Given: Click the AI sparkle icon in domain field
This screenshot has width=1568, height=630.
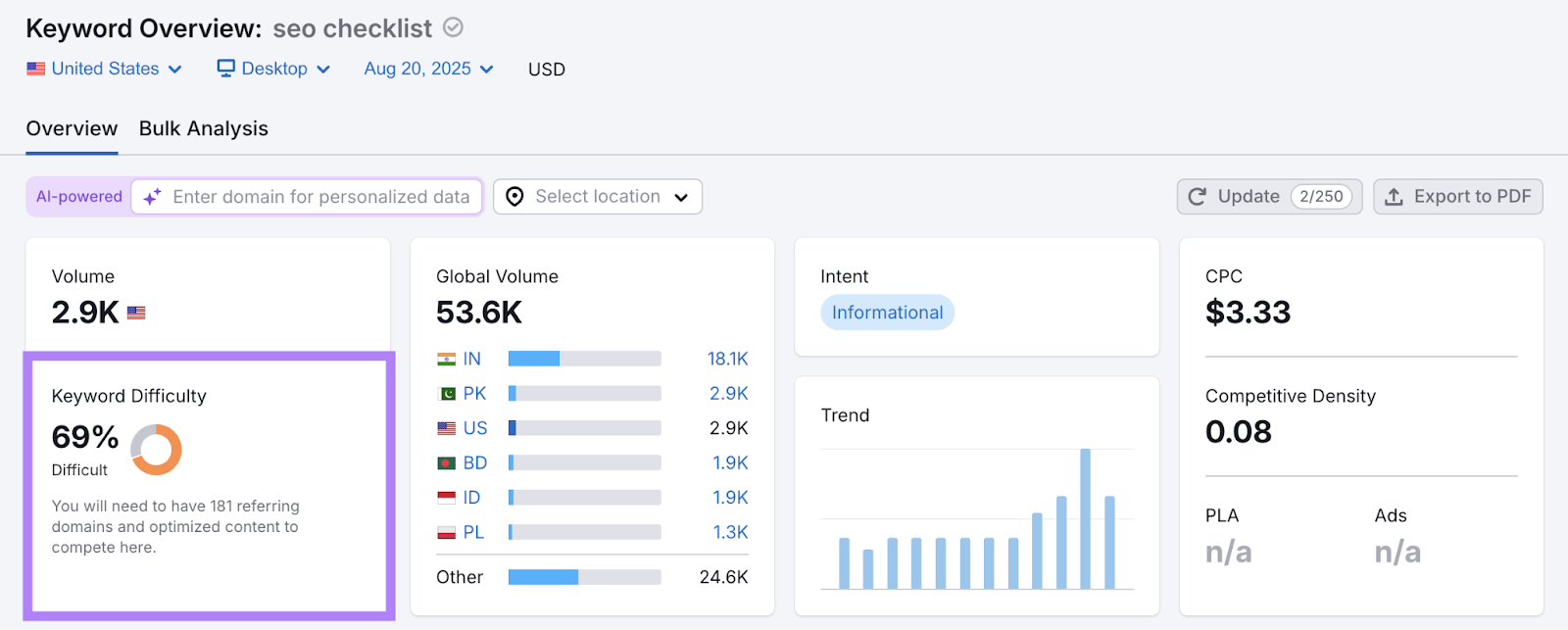Looking at the screenshot, I should (152, 197).
